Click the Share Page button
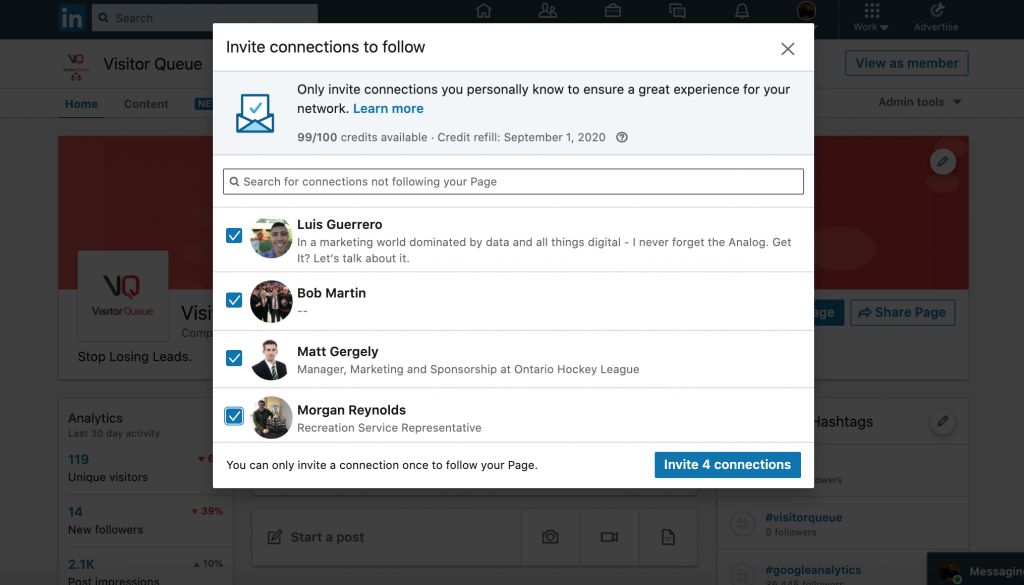 pos(902,313)
